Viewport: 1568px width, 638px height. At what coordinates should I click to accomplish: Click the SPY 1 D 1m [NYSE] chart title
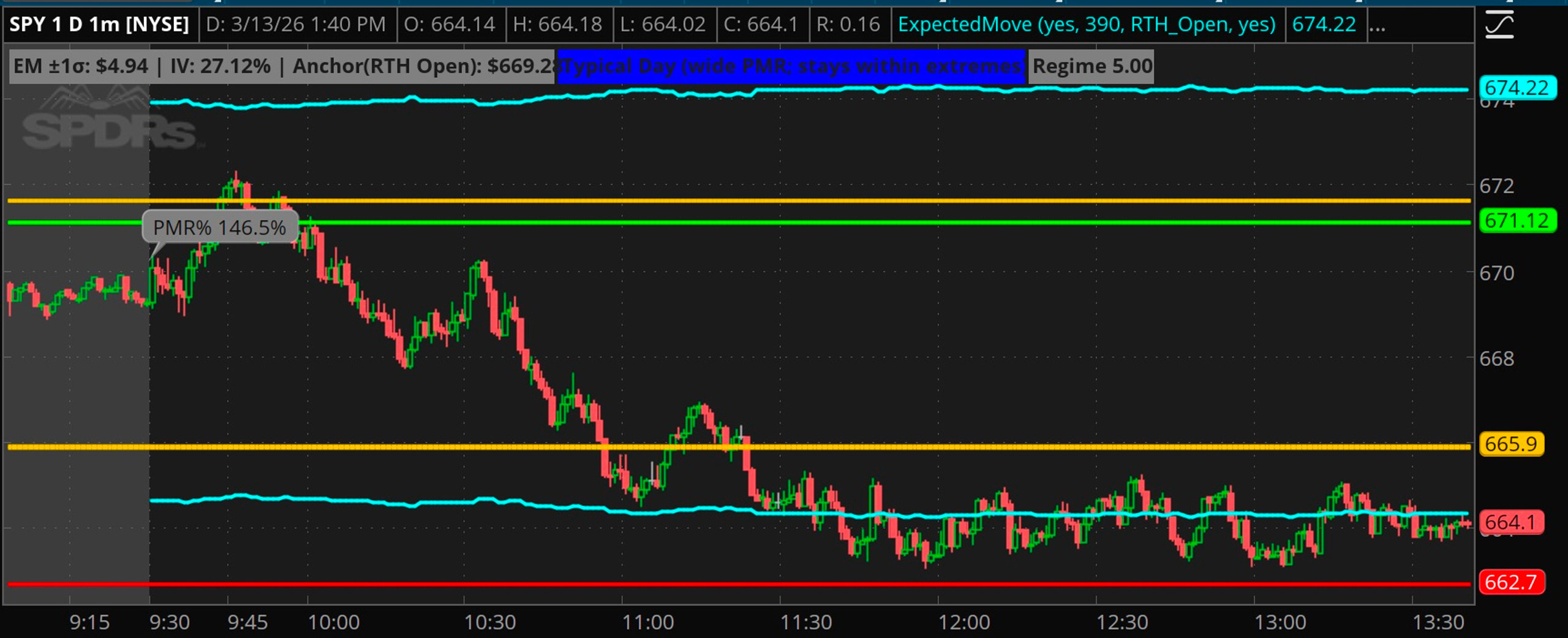tap(99, 25)
